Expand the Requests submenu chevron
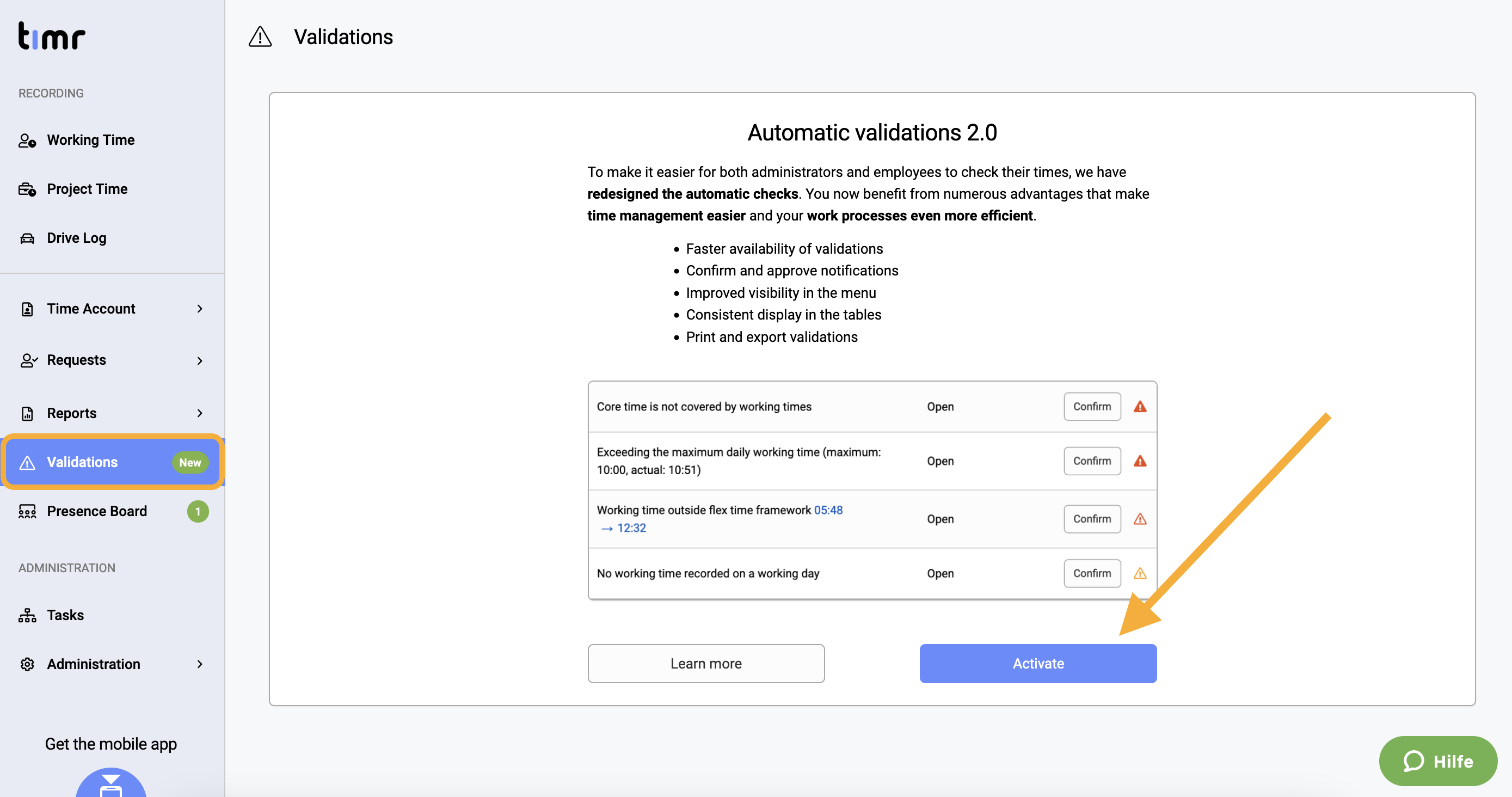 pos(200,360)
